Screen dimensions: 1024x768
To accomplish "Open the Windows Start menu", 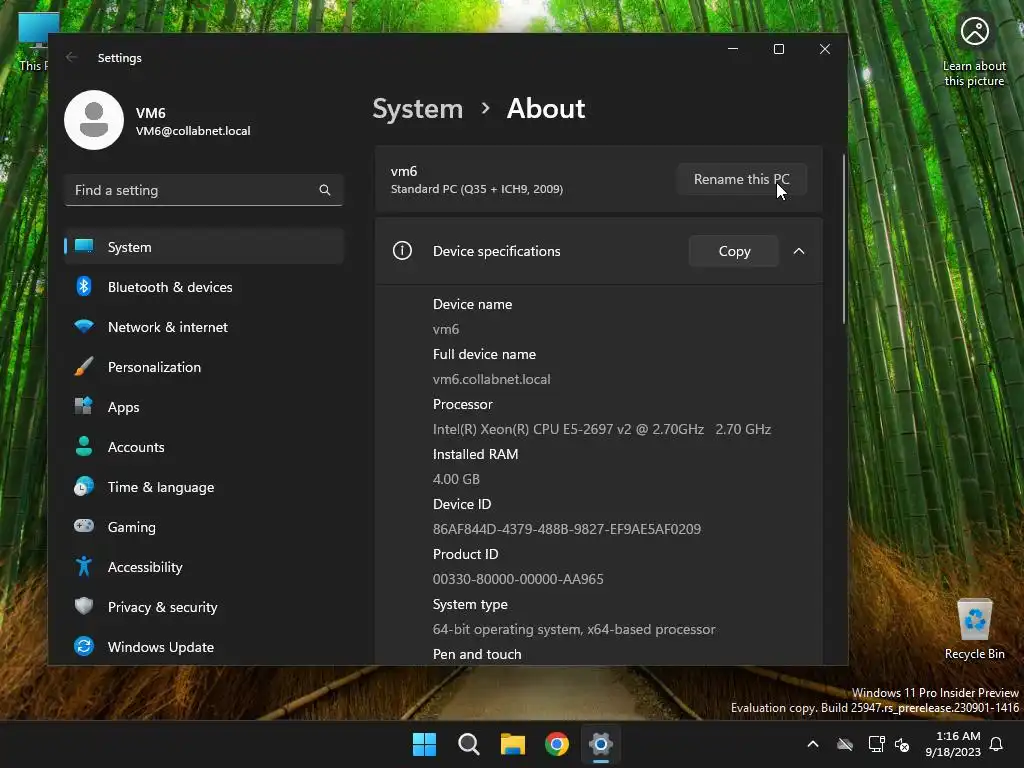I will click(424, 744).
